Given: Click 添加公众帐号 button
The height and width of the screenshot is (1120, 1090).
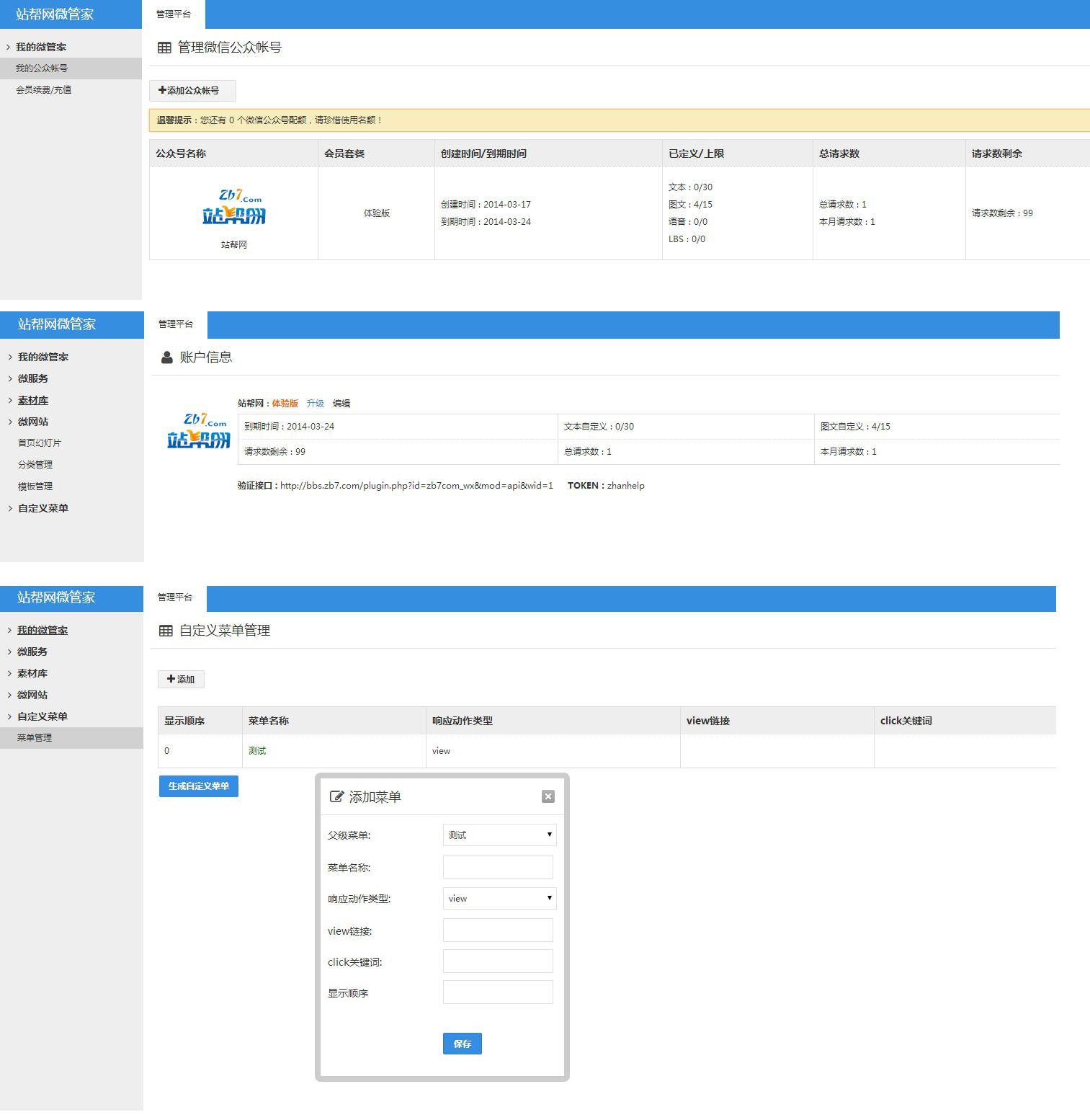Looking at the screenshot, I should [192, 91].
